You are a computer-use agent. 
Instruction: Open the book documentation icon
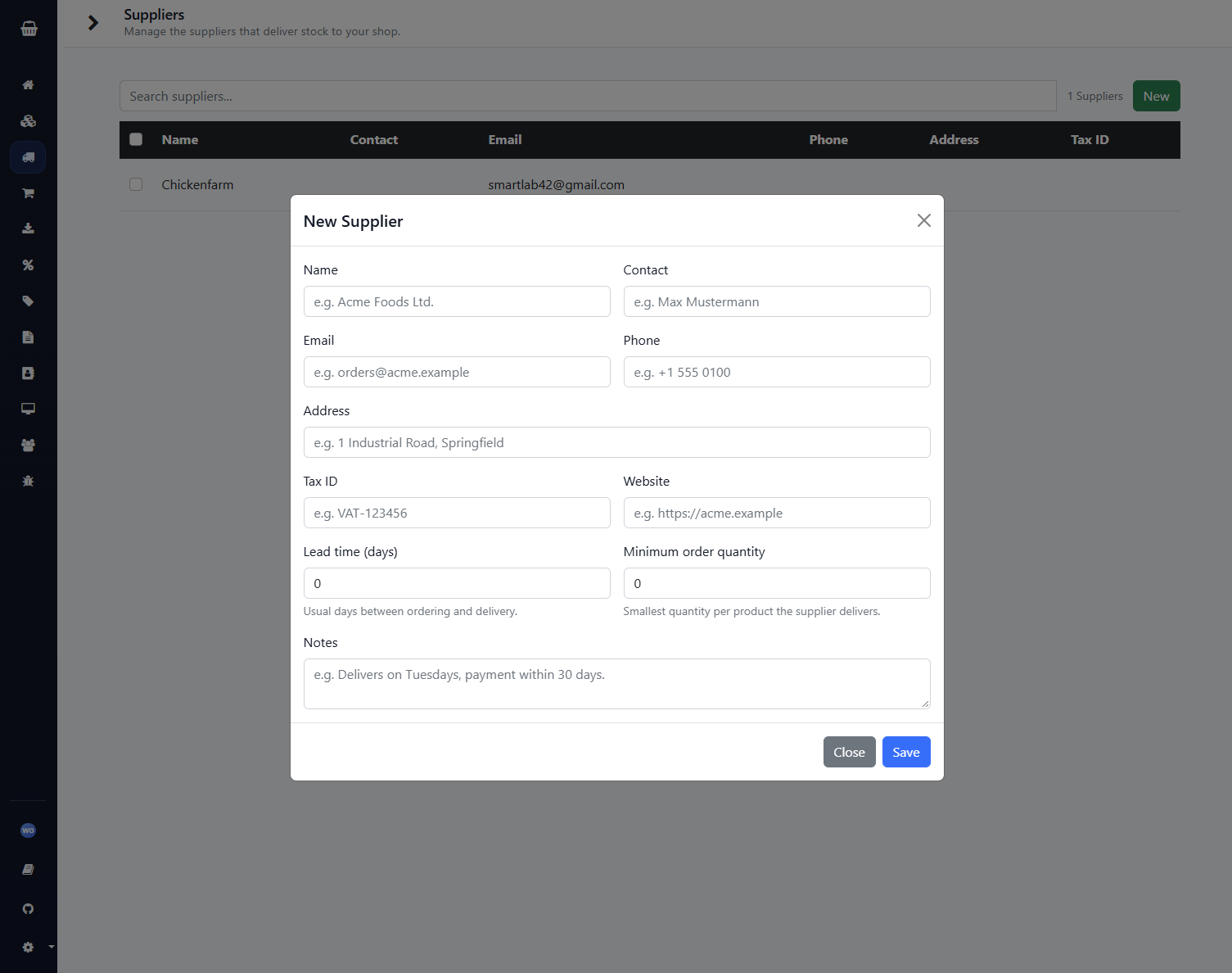(x=28, y=870)
